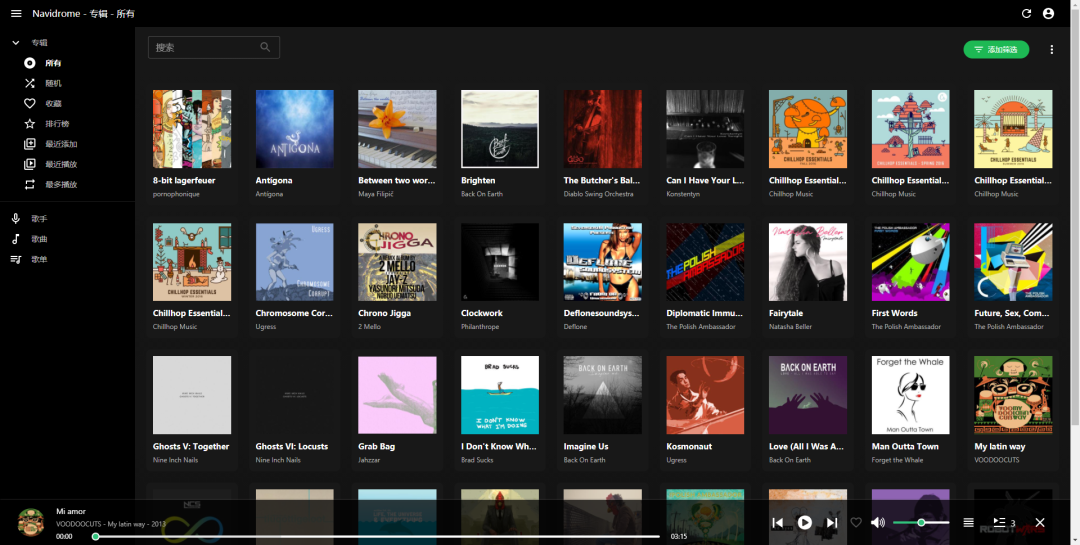Image resolution: width=1080 pixels, height=545 pixels.
Task: Open the Man Outta Town album cover
Action: coord(911,395)
